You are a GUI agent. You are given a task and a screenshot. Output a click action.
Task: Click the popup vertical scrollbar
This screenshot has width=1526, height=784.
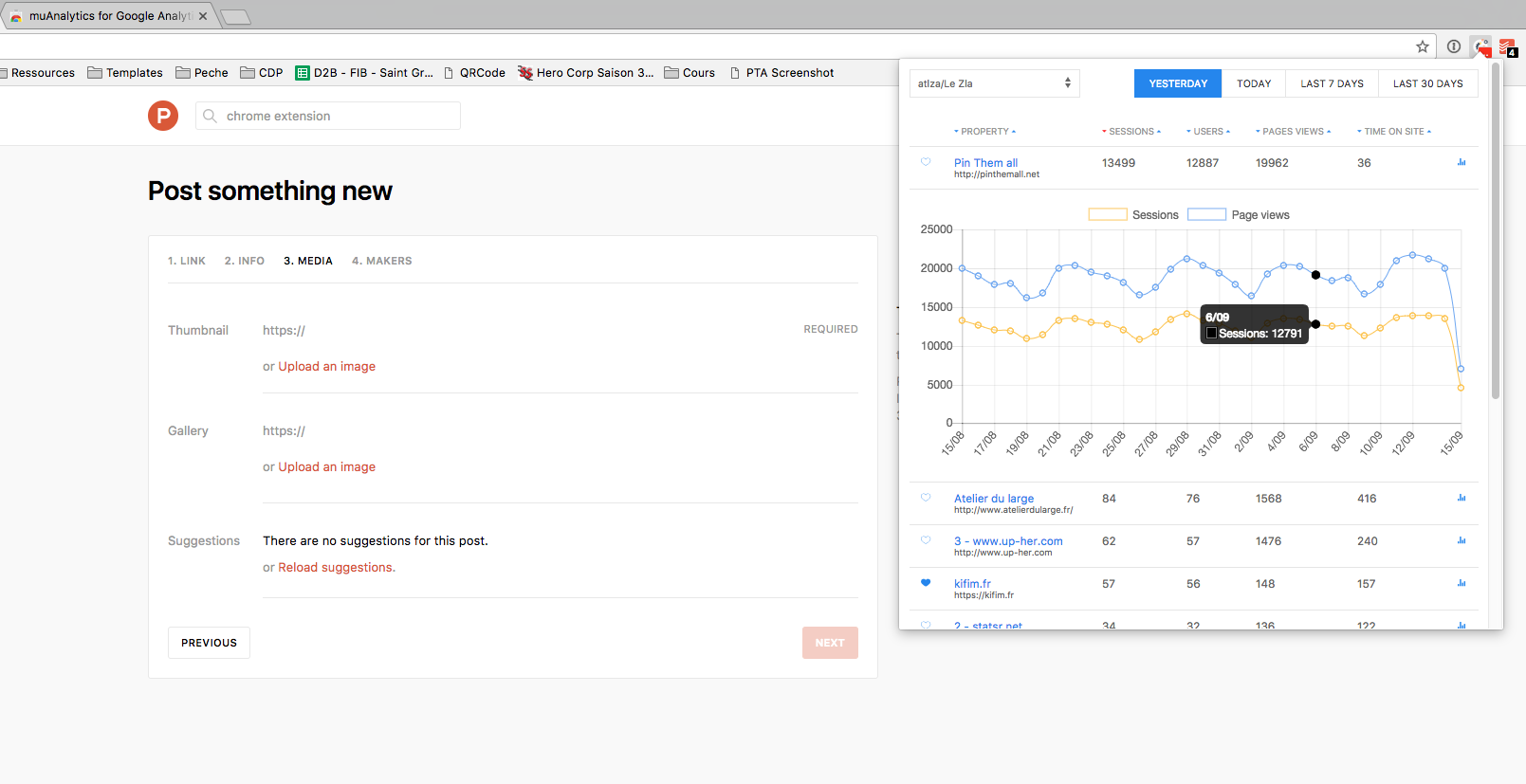pyautogui.click(x=1496, y=232)
